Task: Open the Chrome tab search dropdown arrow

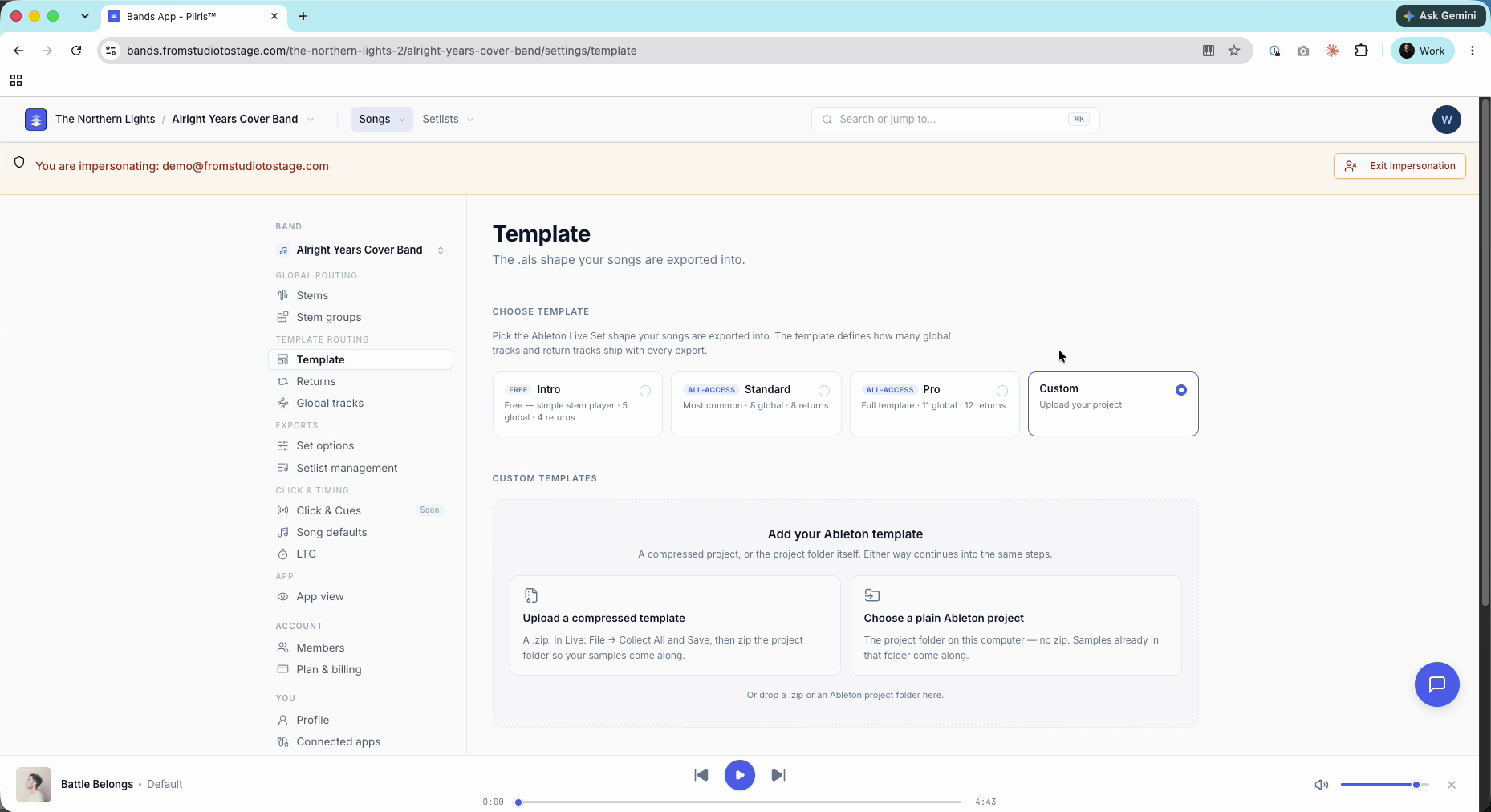Action: pyautogui.click(x=85, y=16)
